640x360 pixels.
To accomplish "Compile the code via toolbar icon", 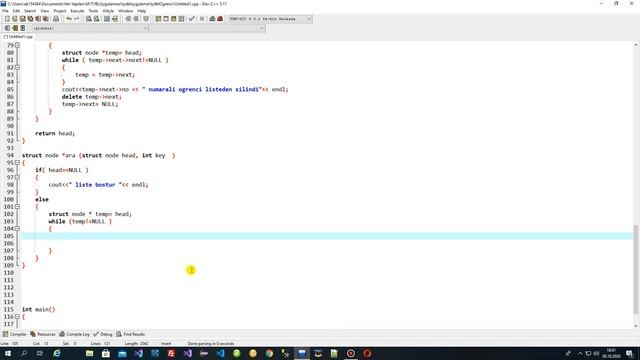I will [x=158, y=19].
